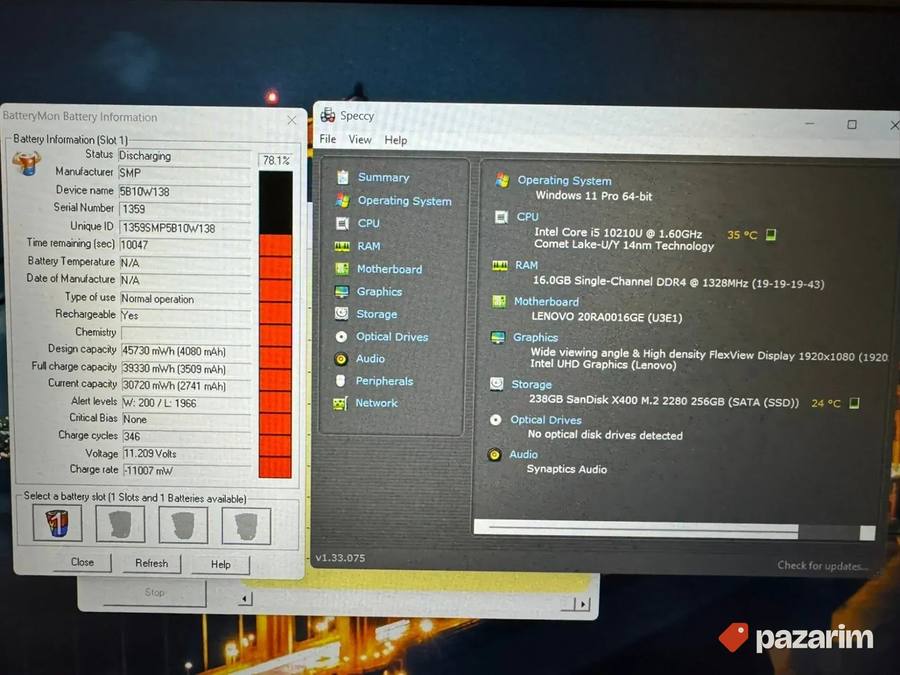900x675 pixels.
Task: Click the Storage heading link in summary pane
Action: point(532,385)
